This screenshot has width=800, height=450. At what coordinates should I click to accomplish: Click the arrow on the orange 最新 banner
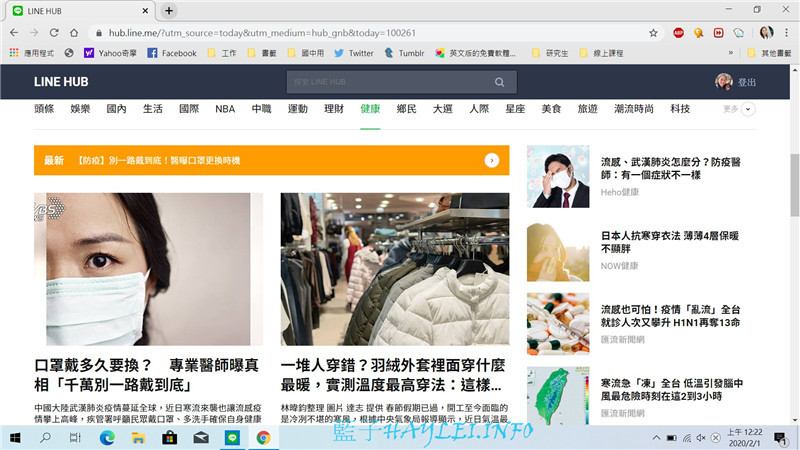point(492,160)
